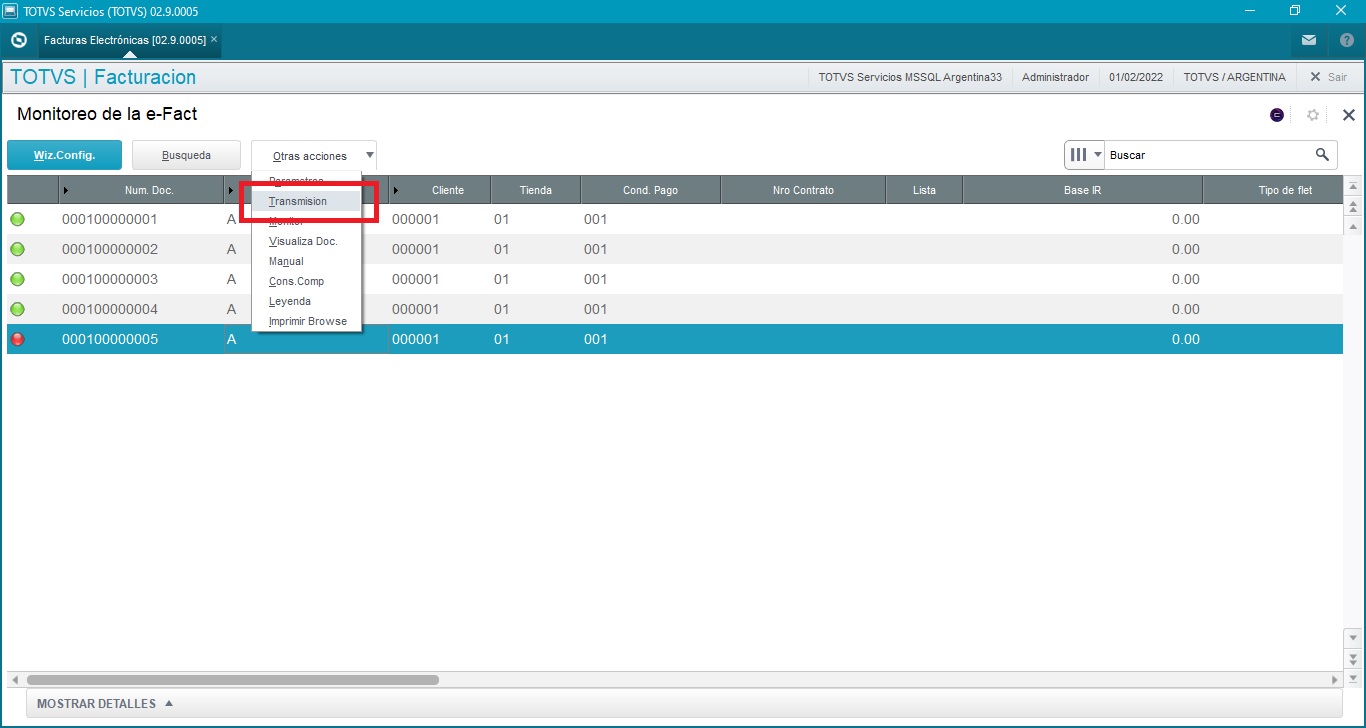Viewport: 1366px width, 728px height.
Task: Click the Sair exit button
Action: (1328, 77)
